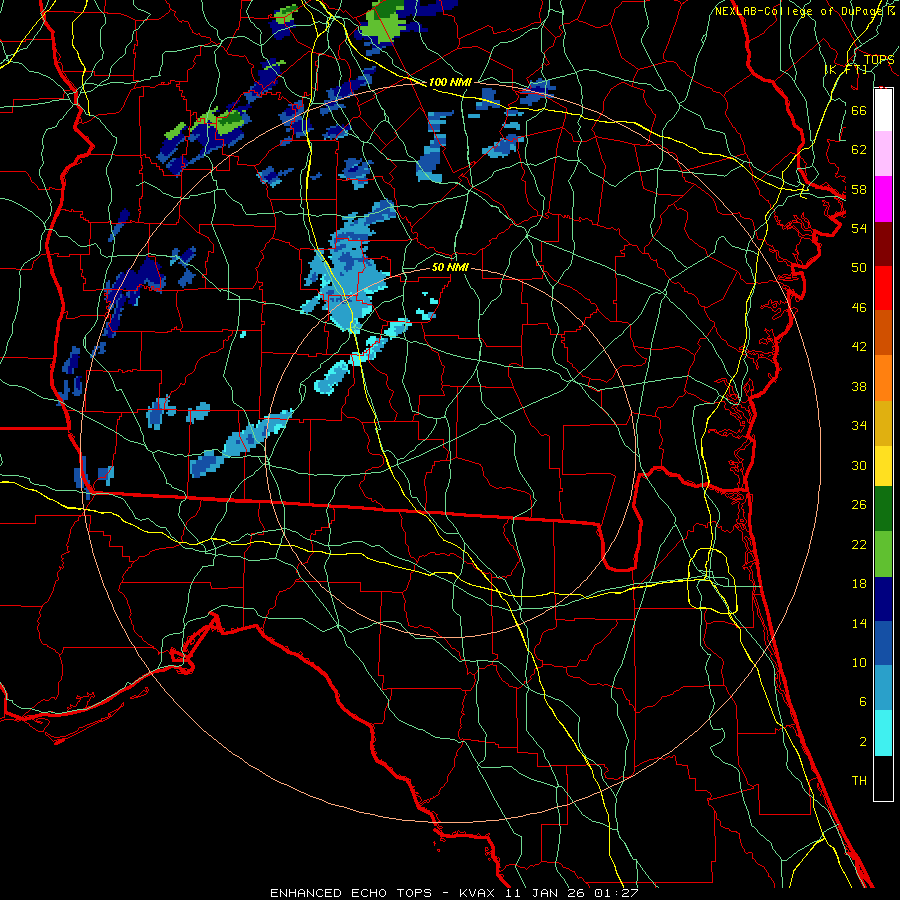Pick the dark green legend swatch

tap(883, 509)
